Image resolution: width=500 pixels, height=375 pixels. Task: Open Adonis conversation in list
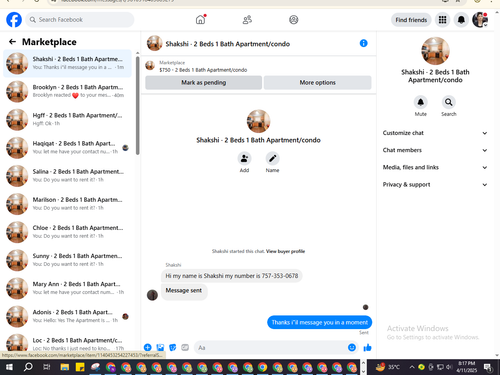pos(67,316)
